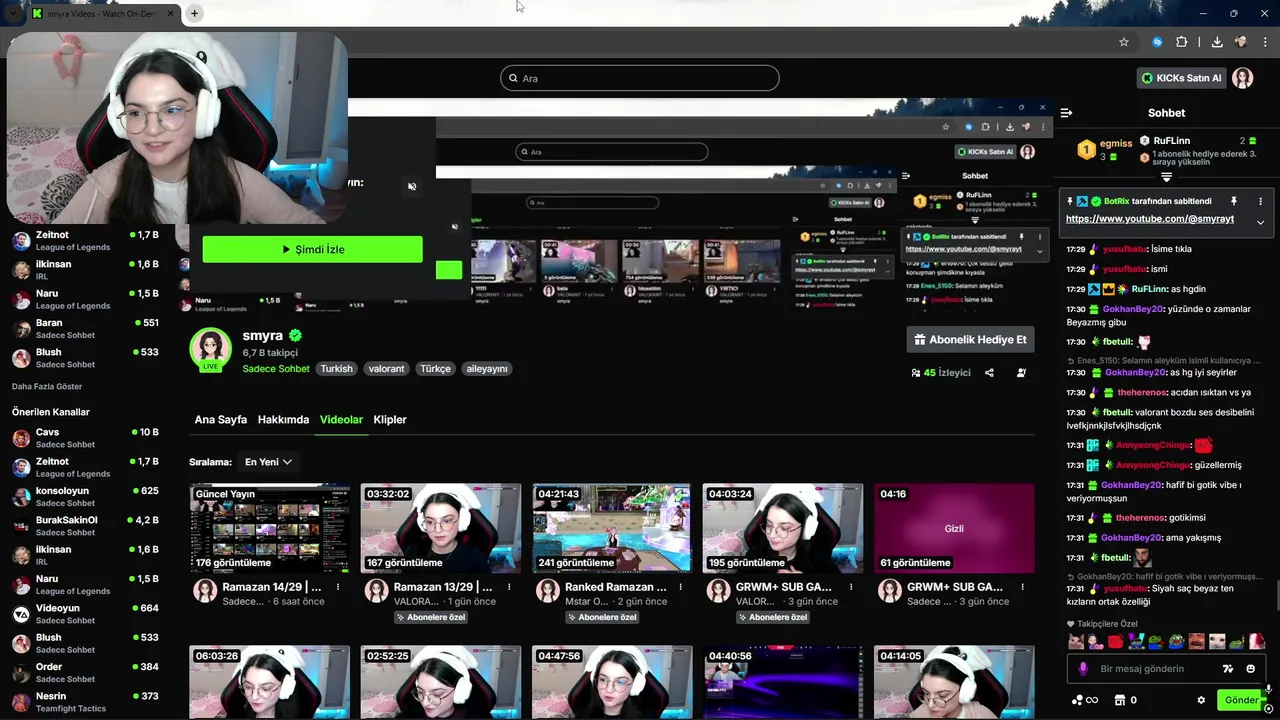
Task: Click KICKs Satın Al button
Action: coord(1180,78)
